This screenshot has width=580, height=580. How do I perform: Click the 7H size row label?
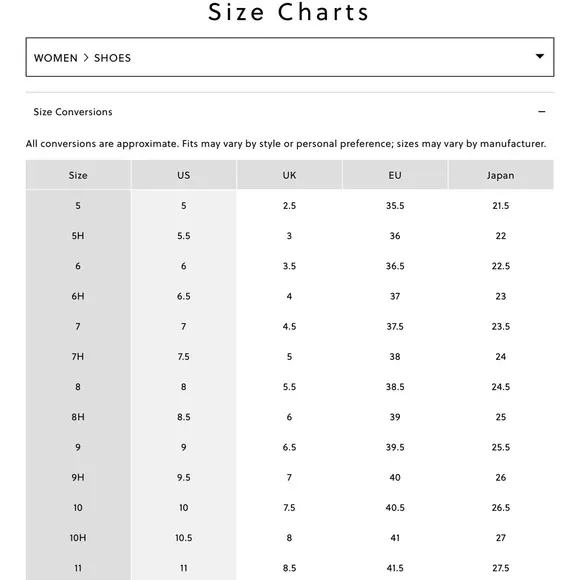pyautogui.click(x=78, y=357)
